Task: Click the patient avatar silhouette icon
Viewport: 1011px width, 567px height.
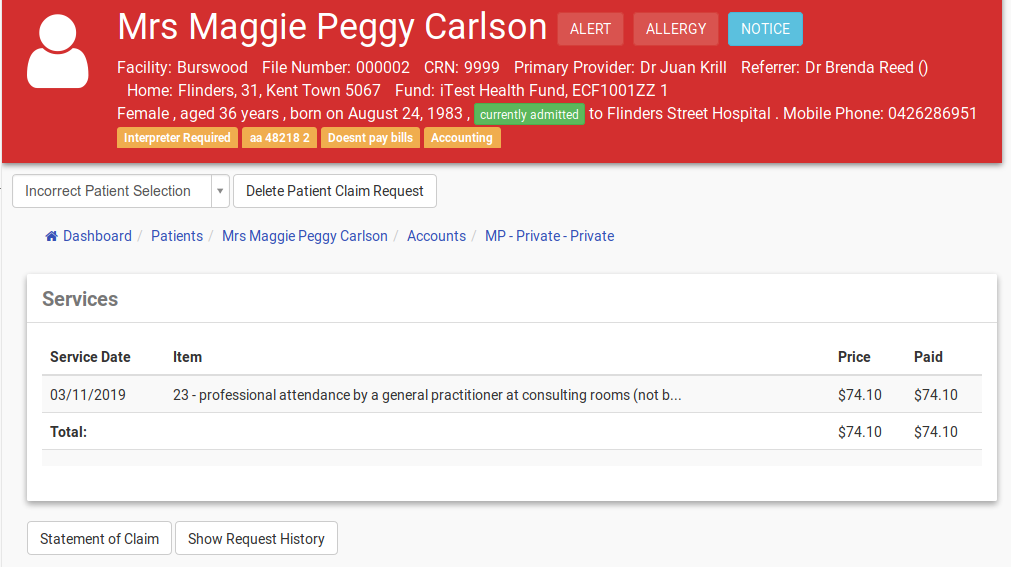Action: [x=57, y=51]
